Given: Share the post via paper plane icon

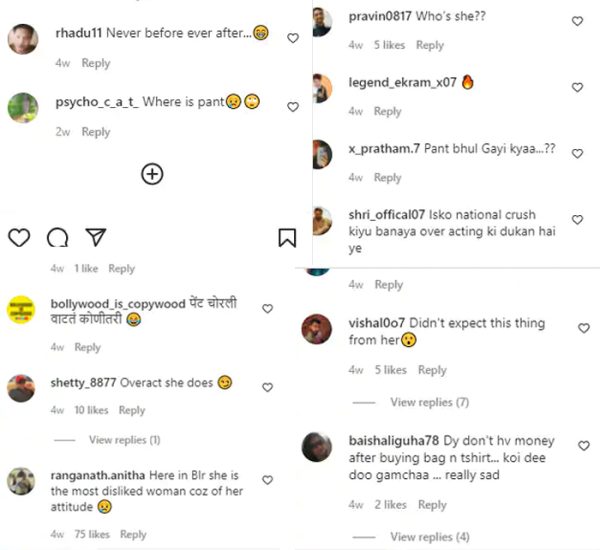Looking at the screenshot, I should click(96, 237).
